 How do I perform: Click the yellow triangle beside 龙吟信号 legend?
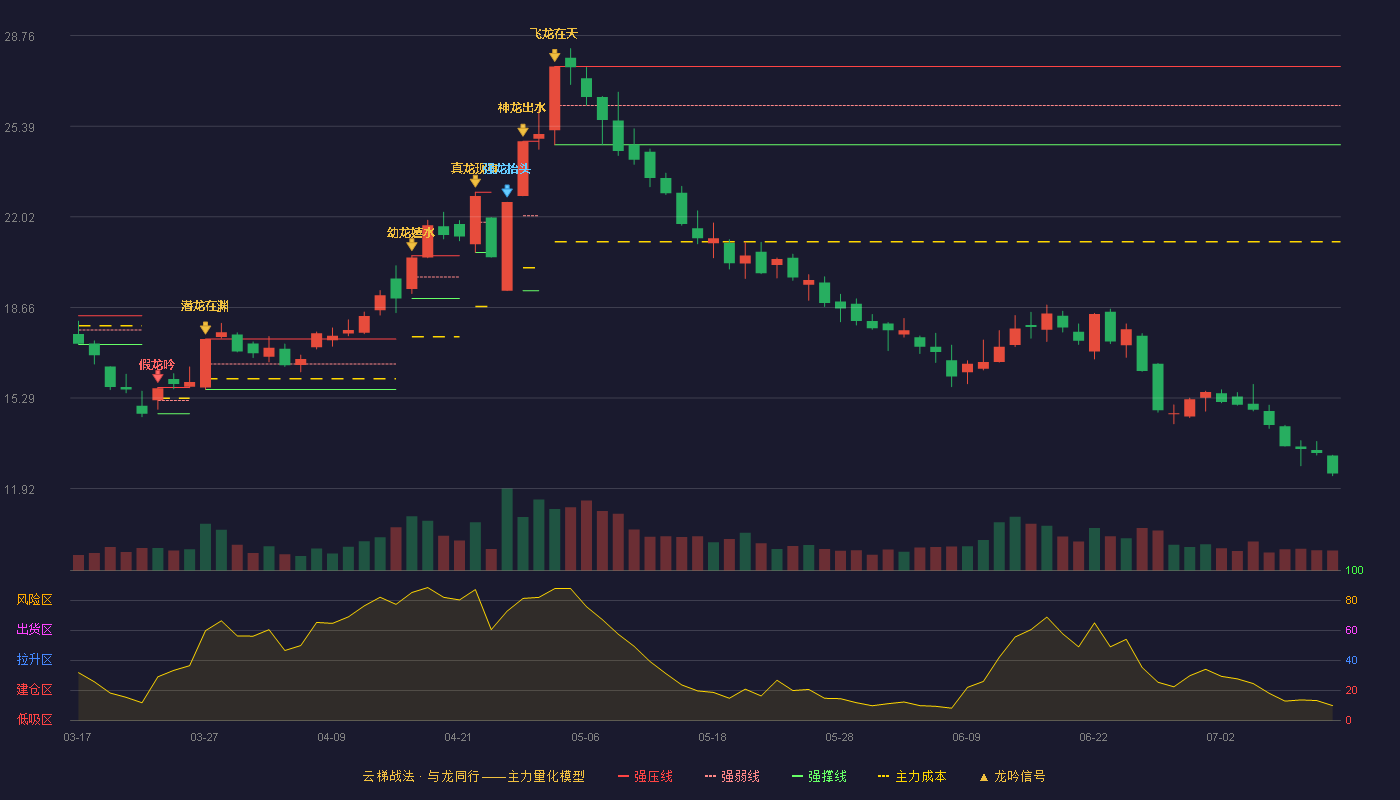[x=983, y=776]
